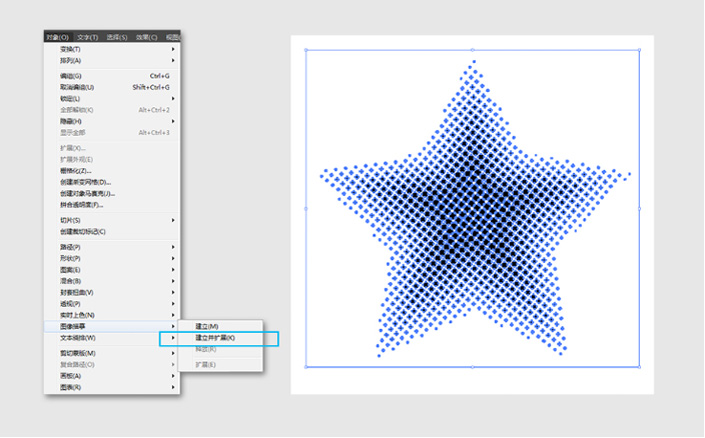Screen dimensions: 705x438
Task: Choose 栅格化(Z)... rasterize command
Action: pos(79,171)
